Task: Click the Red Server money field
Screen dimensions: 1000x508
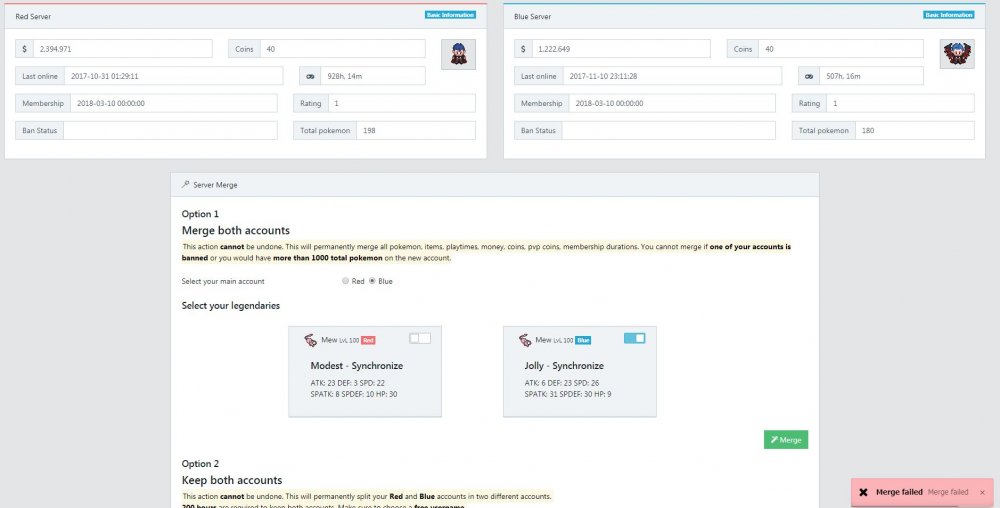Action: [122, 49]
